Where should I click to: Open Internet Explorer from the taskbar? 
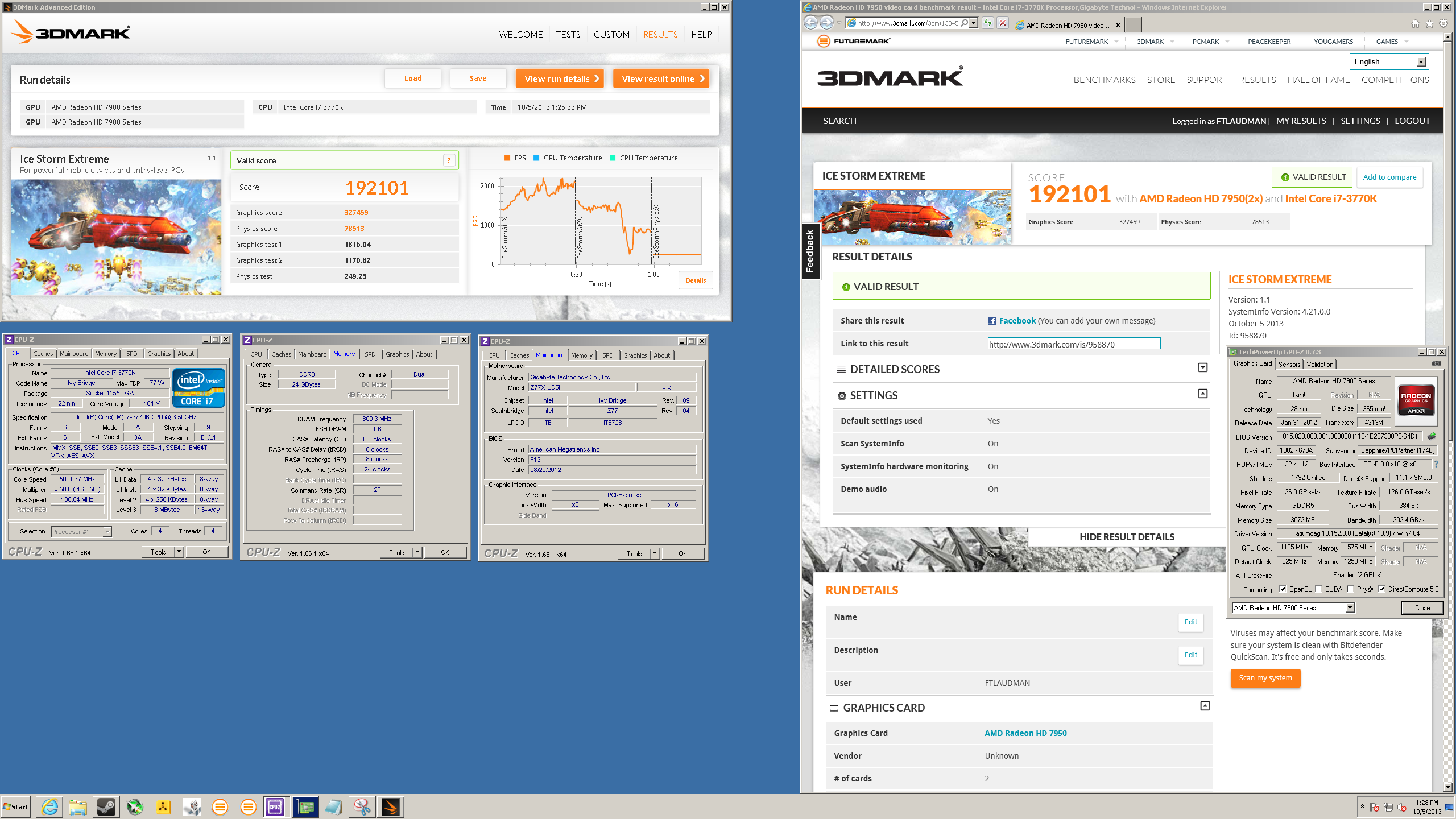[50, 806]
